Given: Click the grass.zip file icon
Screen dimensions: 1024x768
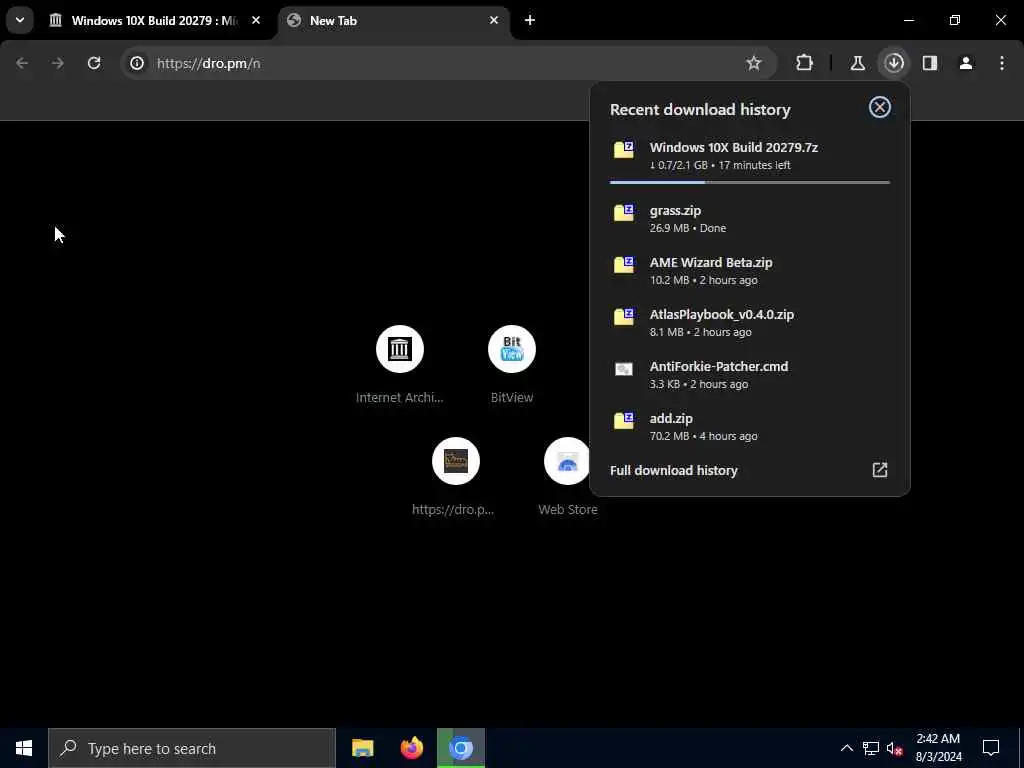Looking at the screenshot, I should pos(624,212).
